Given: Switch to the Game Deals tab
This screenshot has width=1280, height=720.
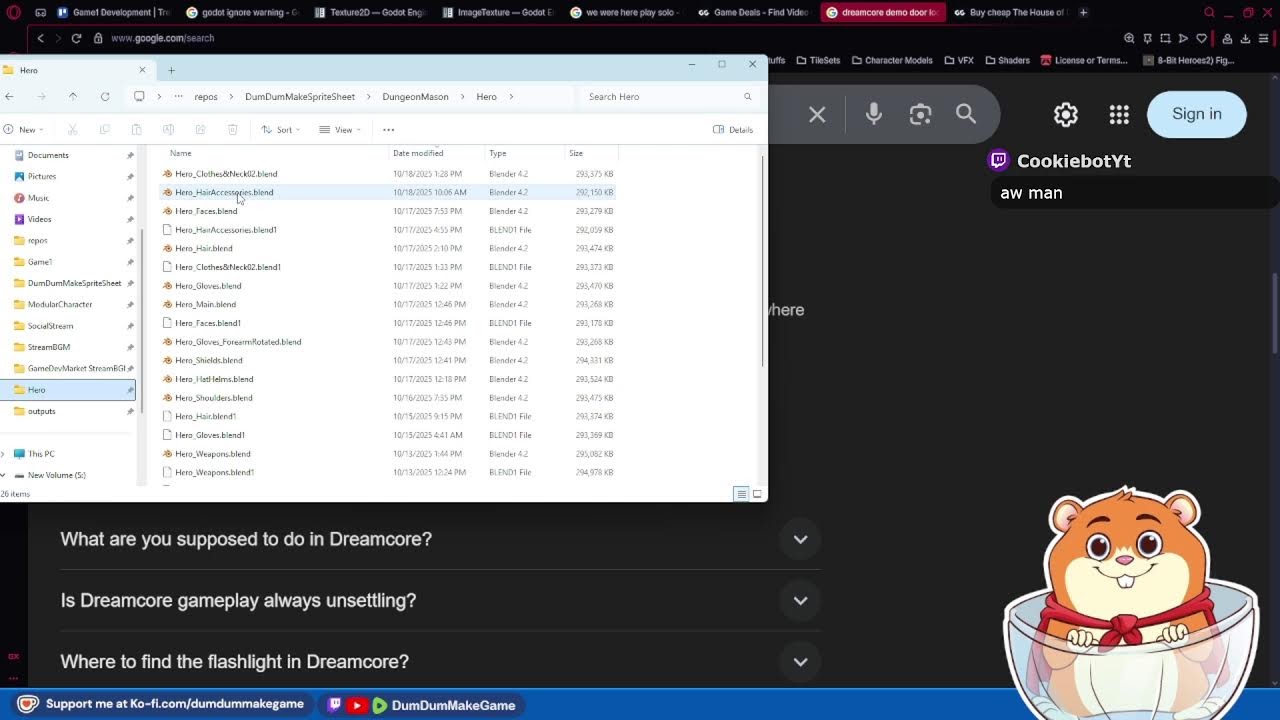Looking at the screenshot, I should (755, 13).
